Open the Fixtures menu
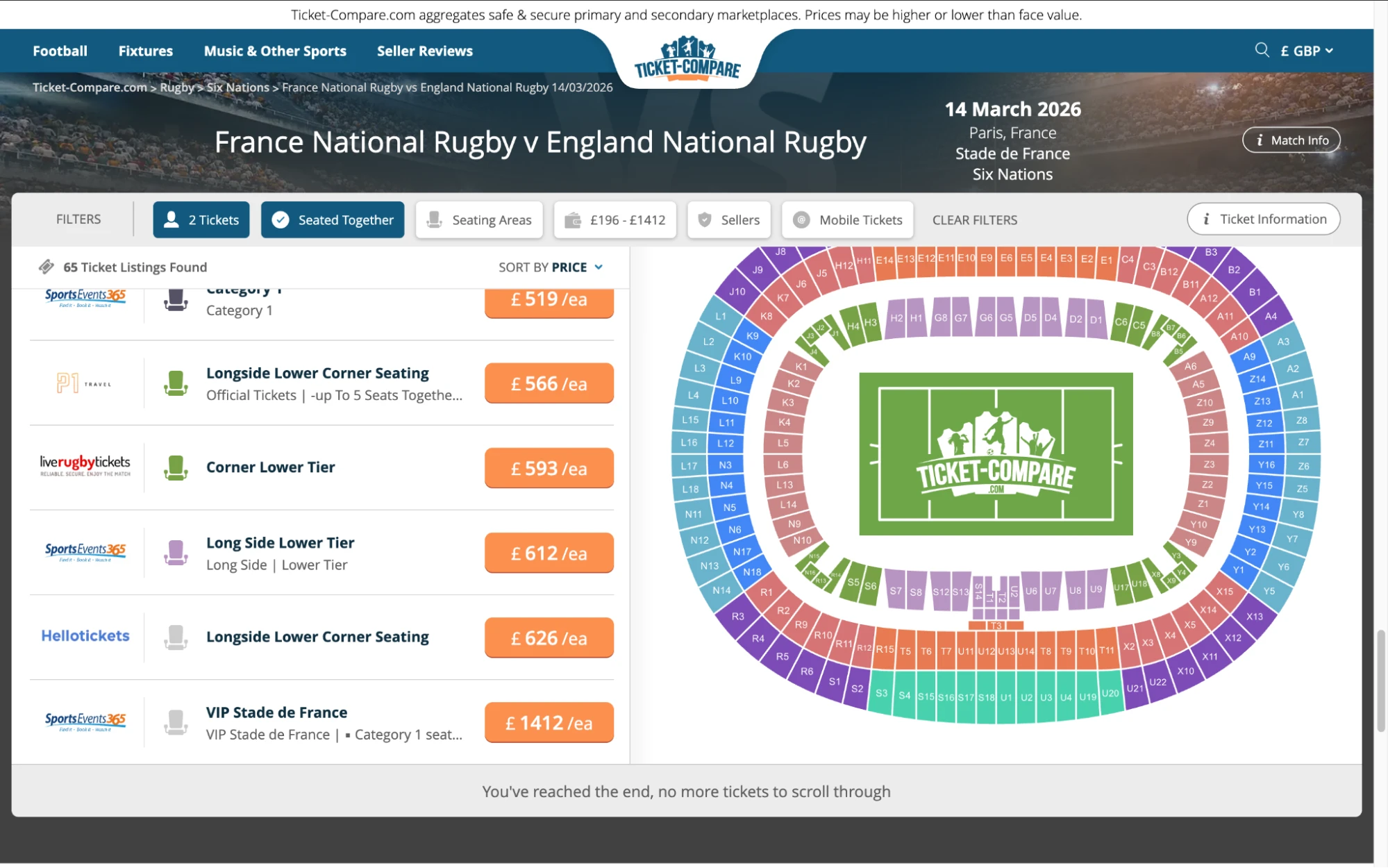 [145, 50]
